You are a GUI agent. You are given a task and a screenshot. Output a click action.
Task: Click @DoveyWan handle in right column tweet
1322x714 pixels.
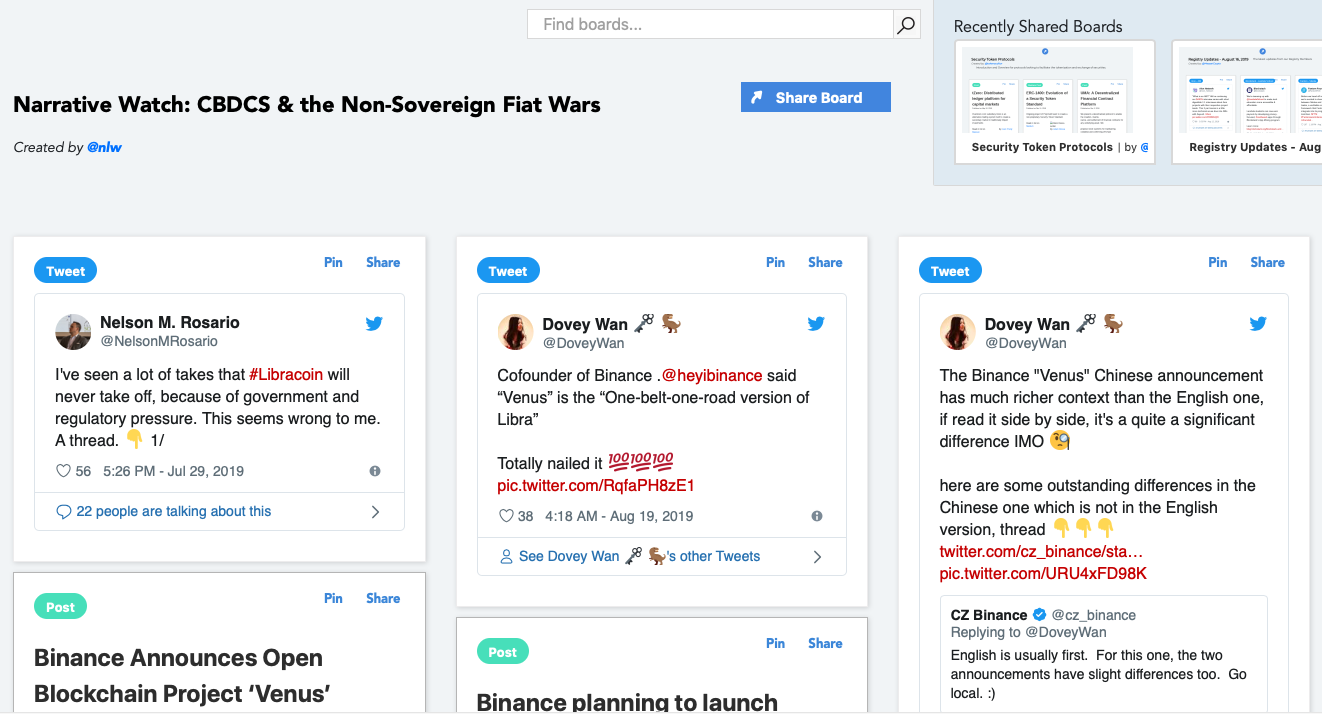point(1025,343)
